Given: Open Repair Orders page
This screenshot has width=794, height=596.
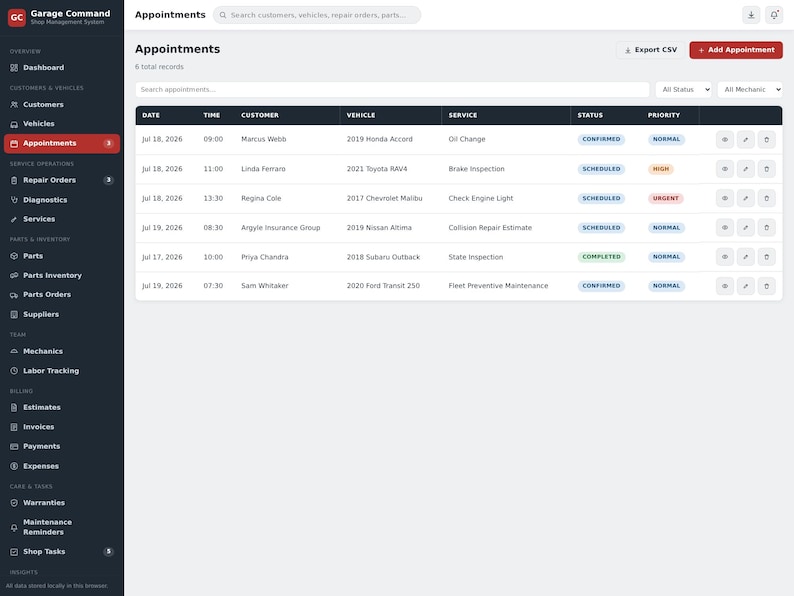Looking at the screenshot, I should click(x=62, y=180).
